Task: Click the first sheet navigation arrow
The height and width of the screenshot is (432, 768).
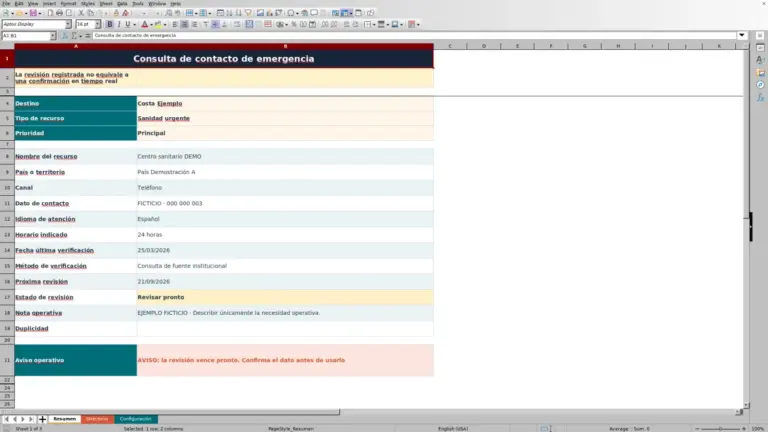Action: click(x=6, y=419)
